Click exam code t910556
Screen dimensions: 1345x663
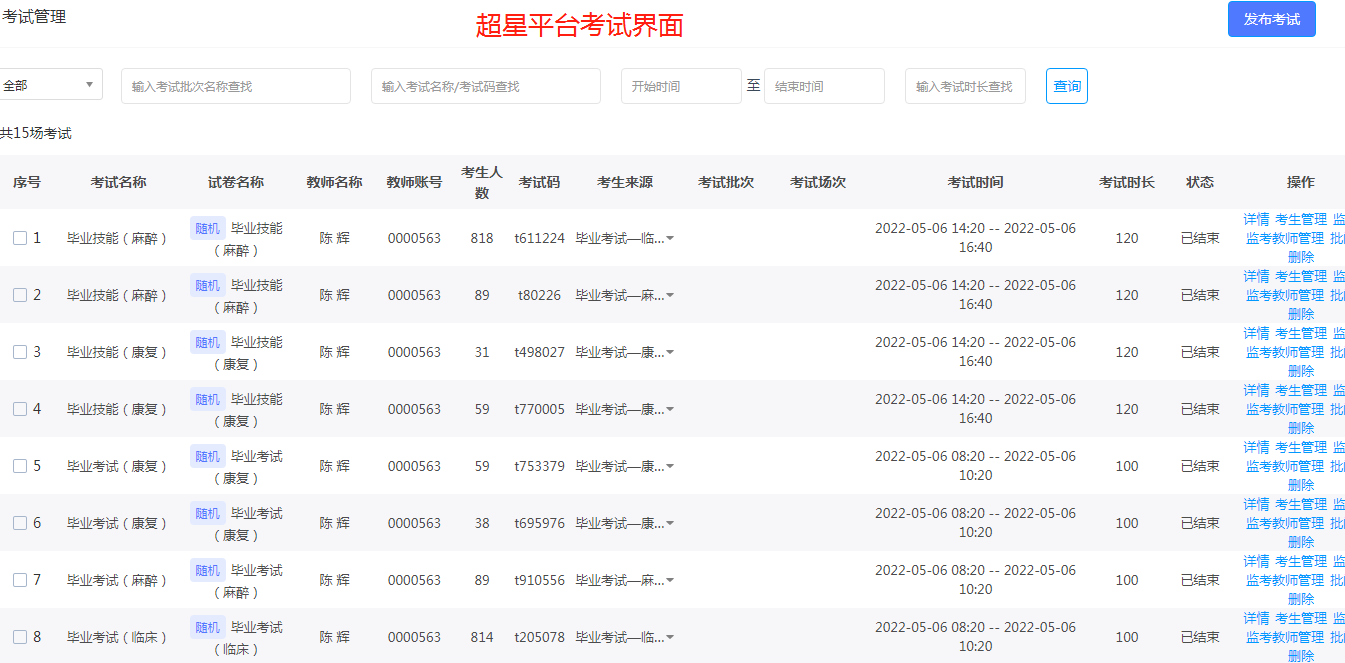(x=539, y=580)
